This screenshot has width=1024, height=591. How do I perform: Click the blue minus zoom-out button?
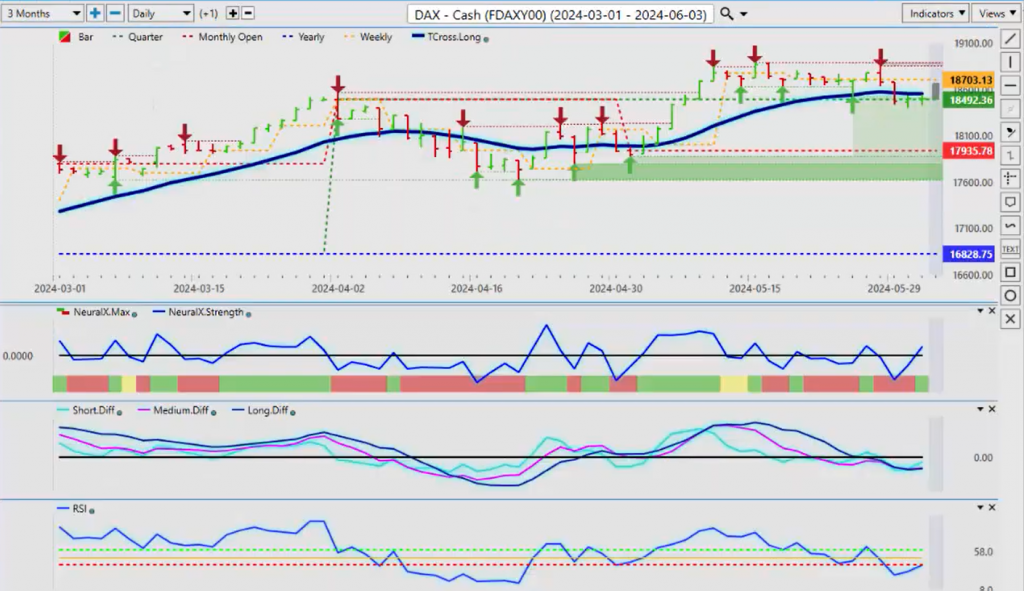(115, 13)
